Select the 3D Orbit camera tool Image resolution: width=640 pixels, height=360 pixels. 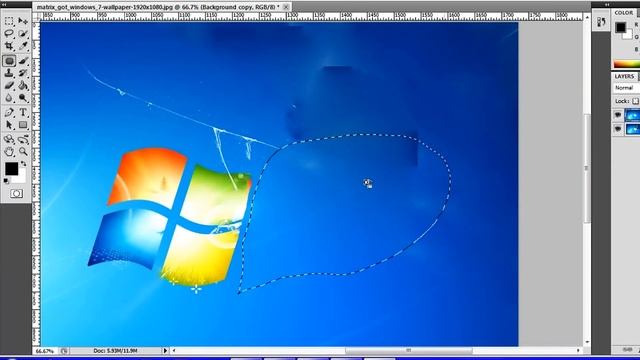(23, 140)
